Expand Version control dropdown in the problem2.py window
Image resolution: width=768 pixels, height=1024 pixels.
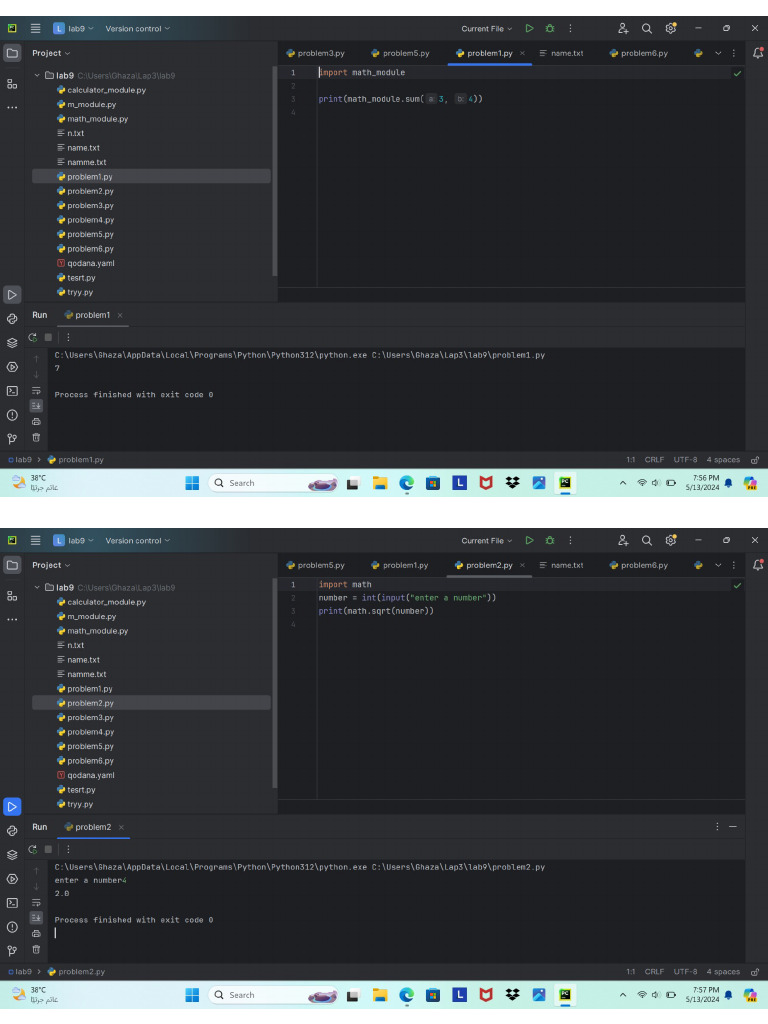click(x=137, y=541)
